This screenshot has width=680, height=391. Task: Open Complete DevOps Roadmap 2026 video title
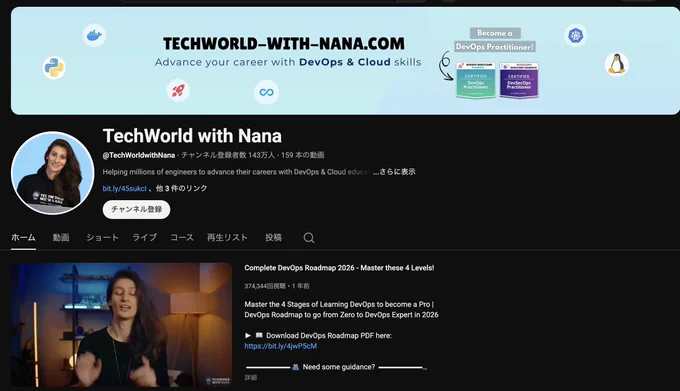pyautogui.click(x=339, y=268)
